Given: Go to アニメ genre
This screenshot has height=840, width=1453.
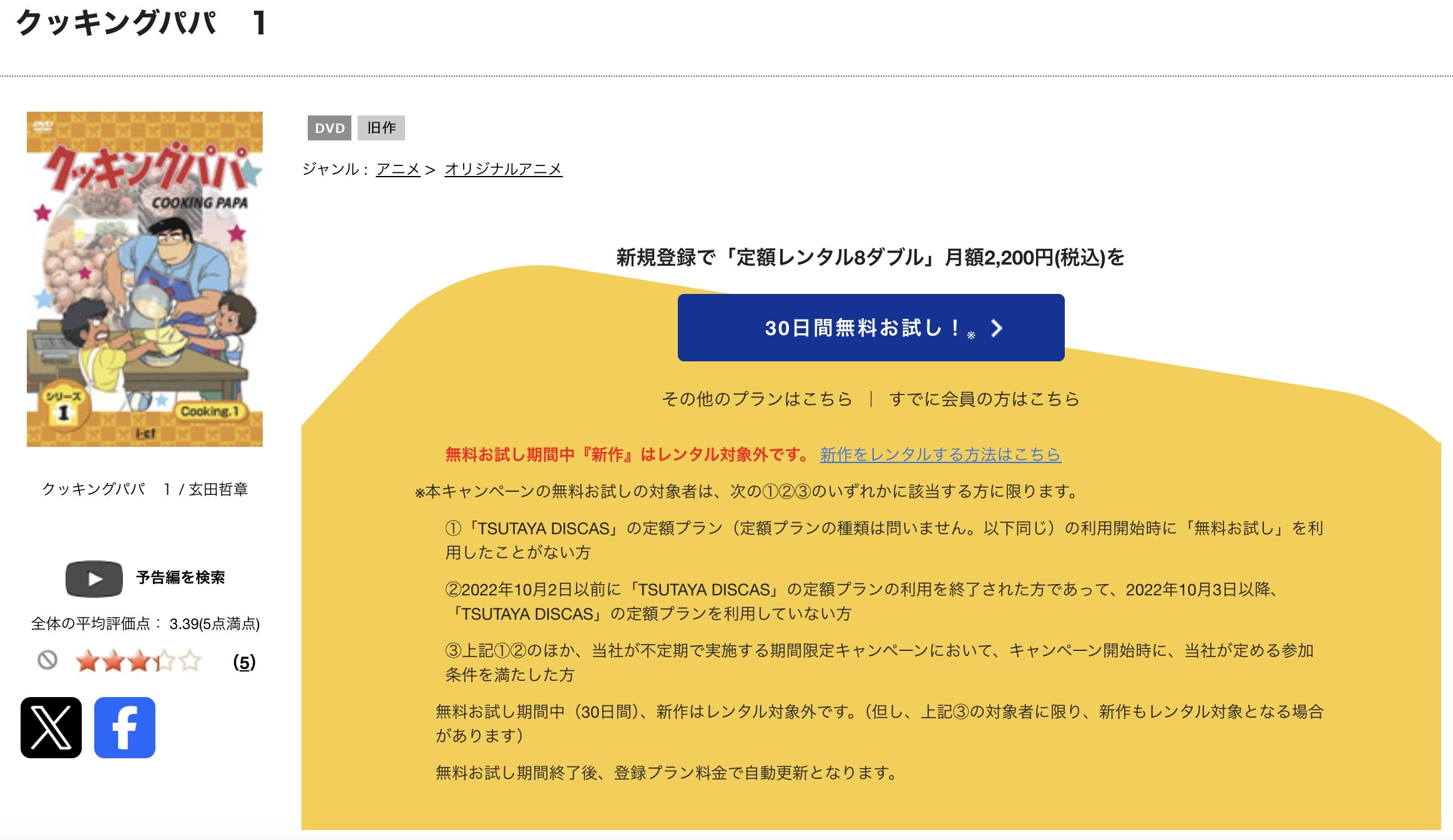Looking at the screenshot, I should click(398, 169).
